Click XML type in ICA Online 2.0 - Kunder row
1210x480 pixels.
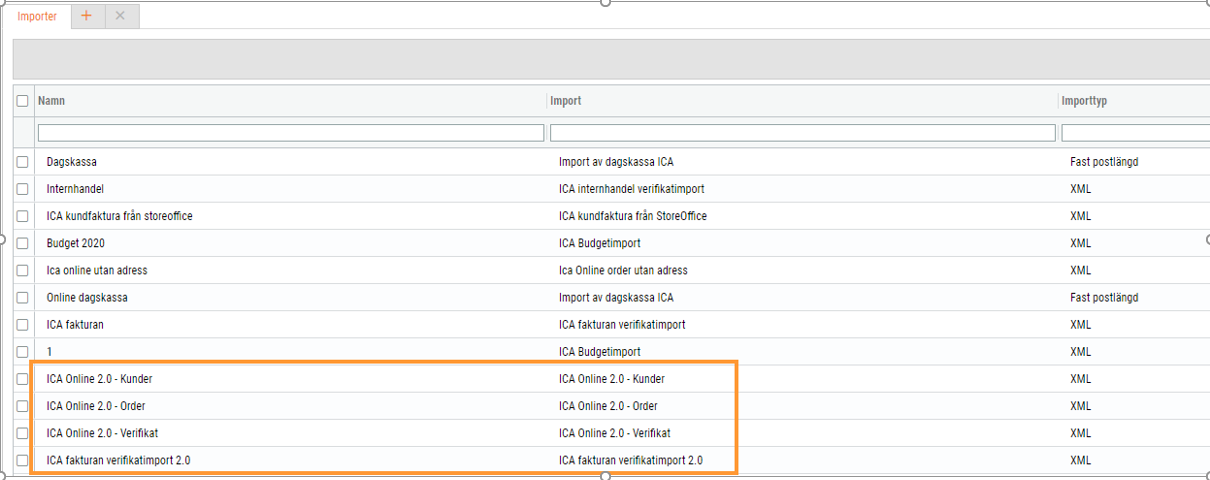click(1080, 379)
